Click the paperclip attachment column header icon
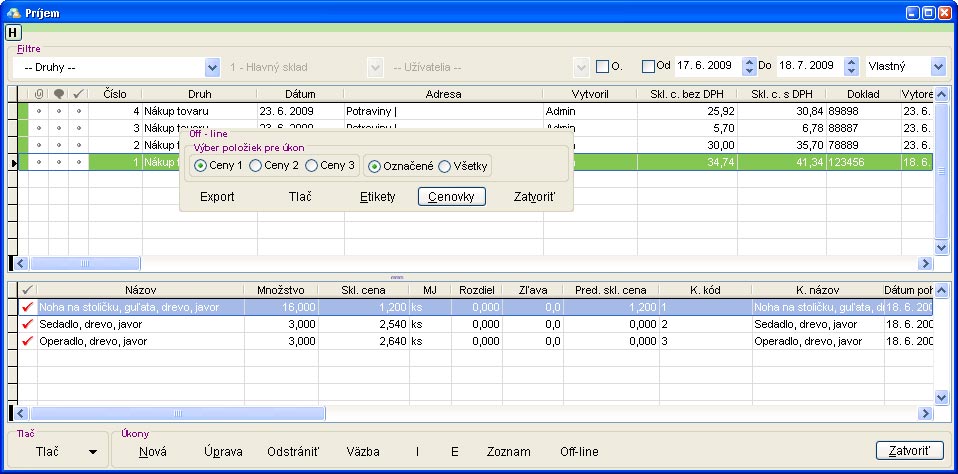958x474 pixels. pyautogui.click(x=39, y=94)
